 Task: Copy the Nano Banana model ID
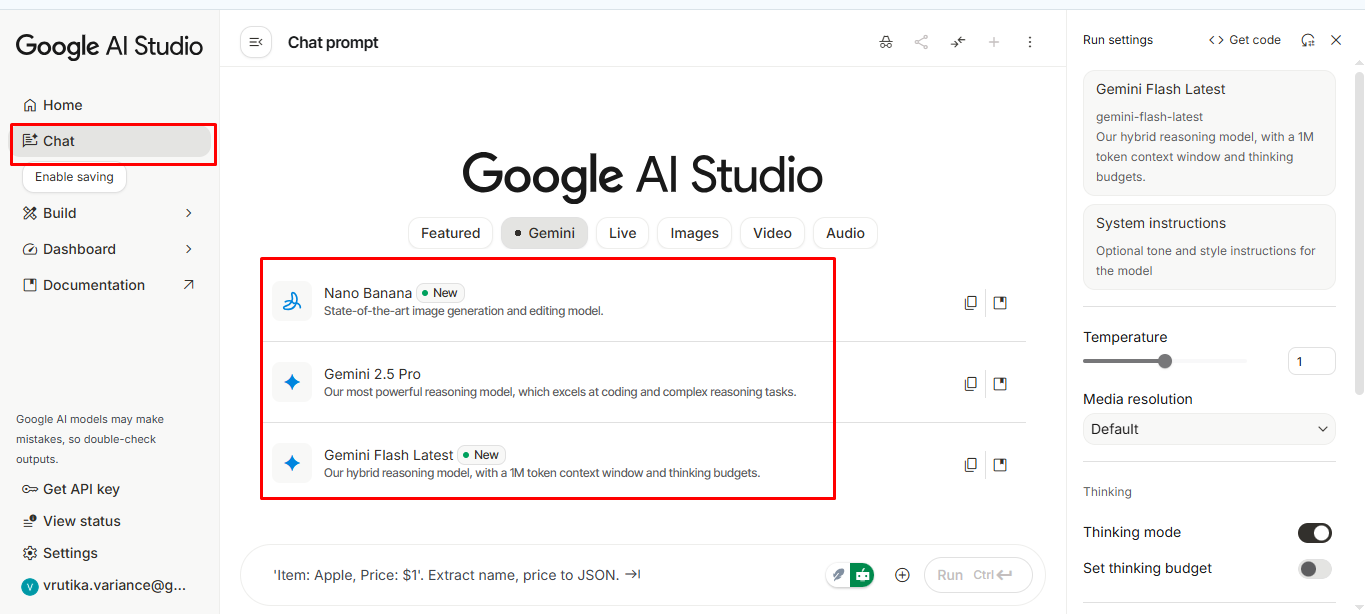pos(970,302)
